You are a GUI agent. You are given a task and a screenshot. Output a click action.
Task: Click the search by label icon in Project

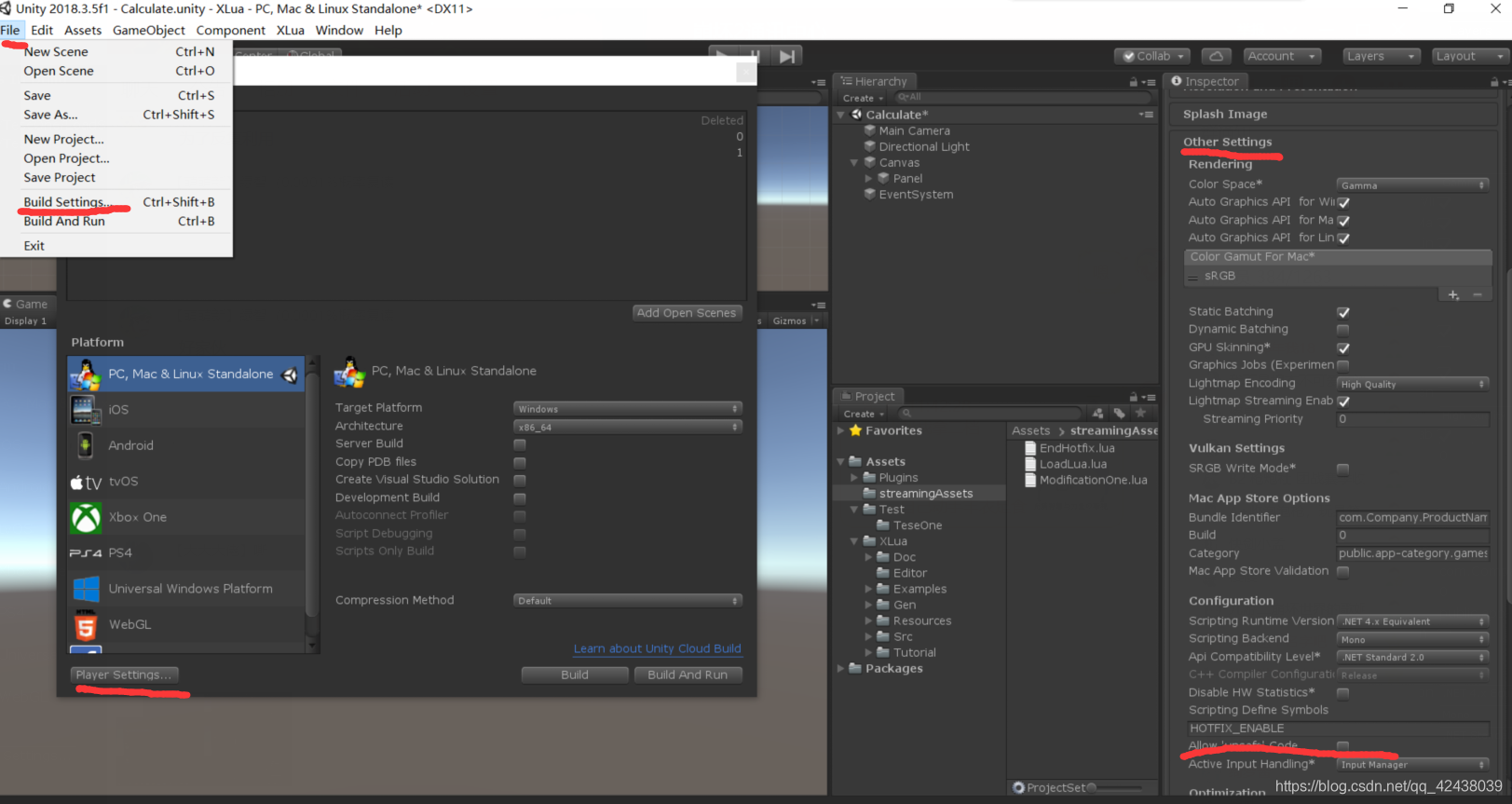[1119, 414]
